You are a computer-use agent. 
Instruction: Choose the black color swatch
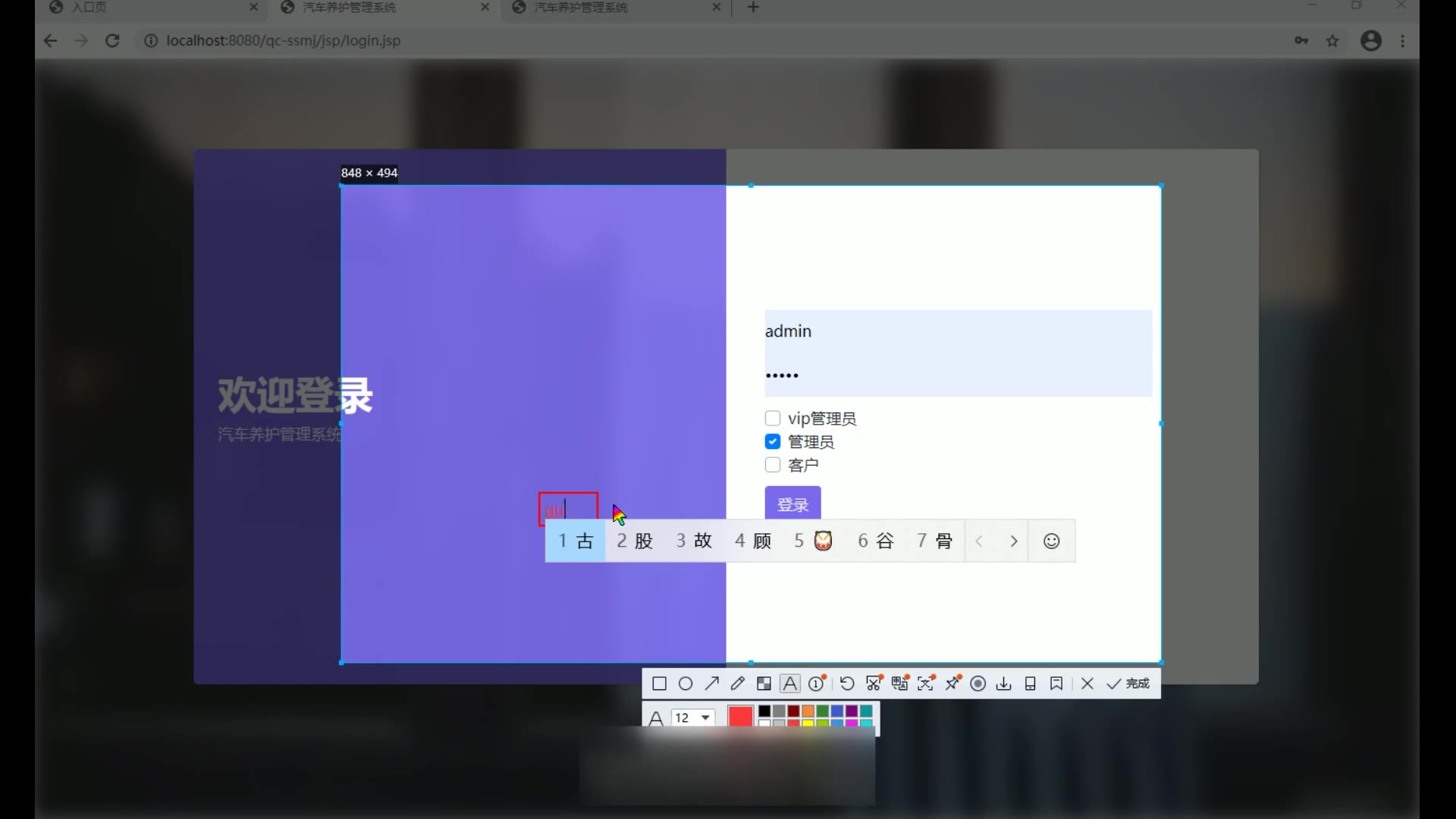(x=764, y=711)
